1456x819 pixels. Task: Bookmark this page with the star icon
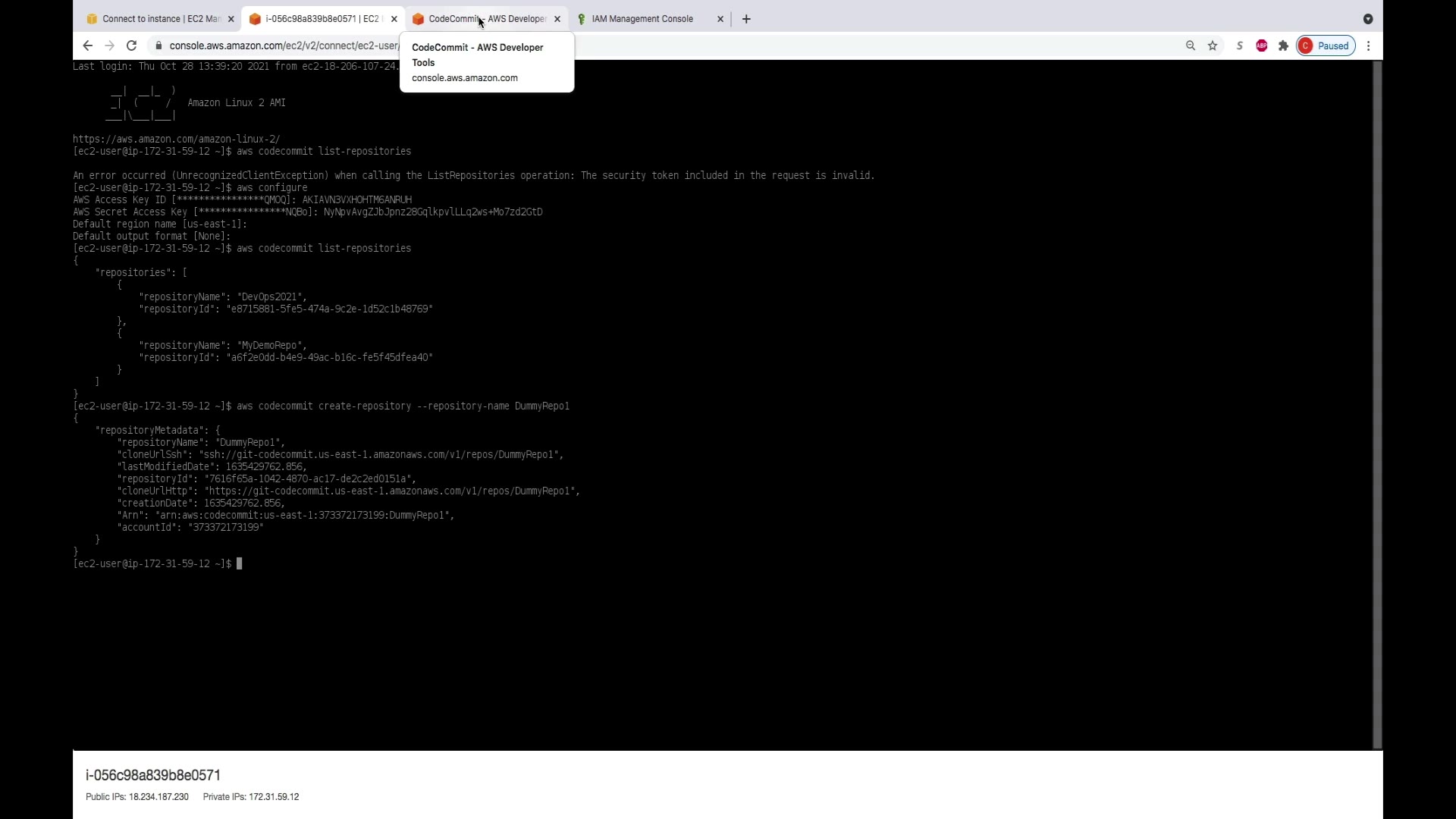[x=1213, y=45]
